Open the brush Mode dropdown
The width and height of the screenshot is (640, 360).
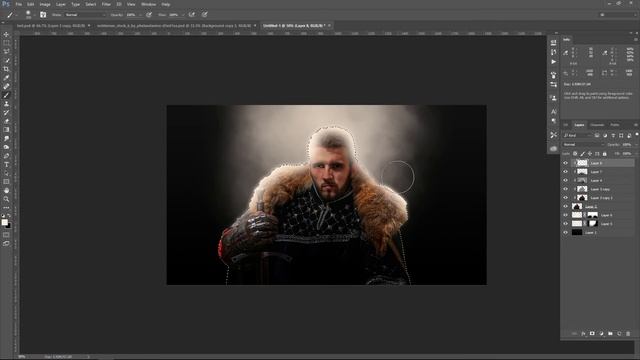(85, 15)
